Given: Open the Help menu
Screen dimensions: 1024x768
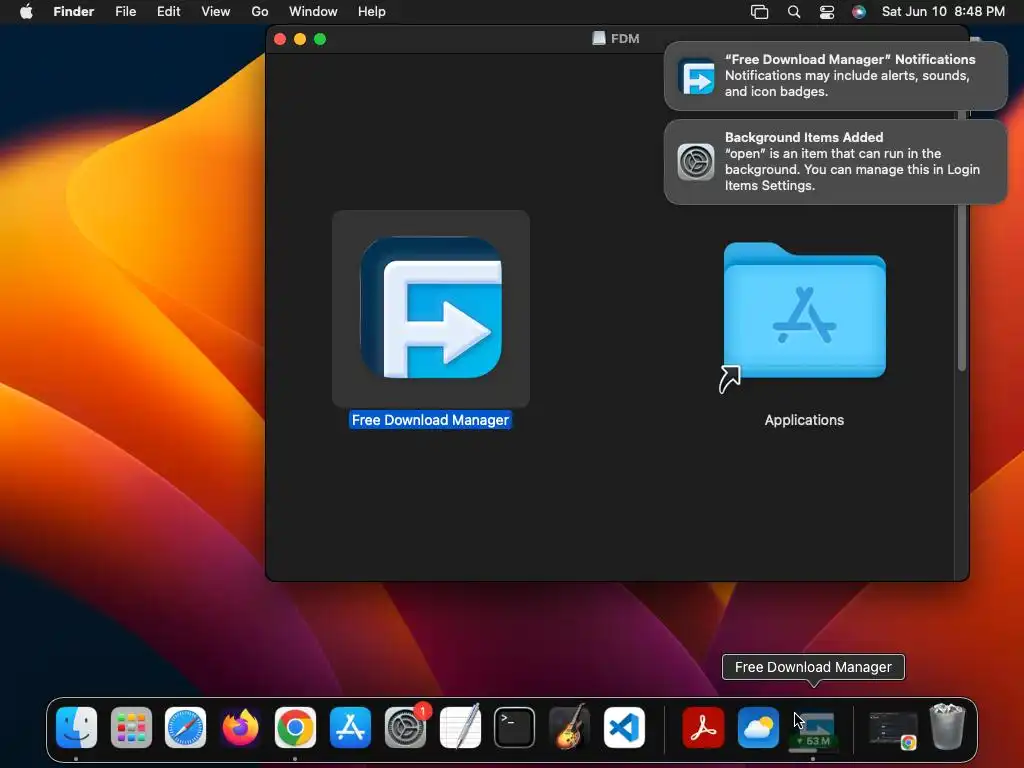Looking at the screenshot, I should 372,12.
